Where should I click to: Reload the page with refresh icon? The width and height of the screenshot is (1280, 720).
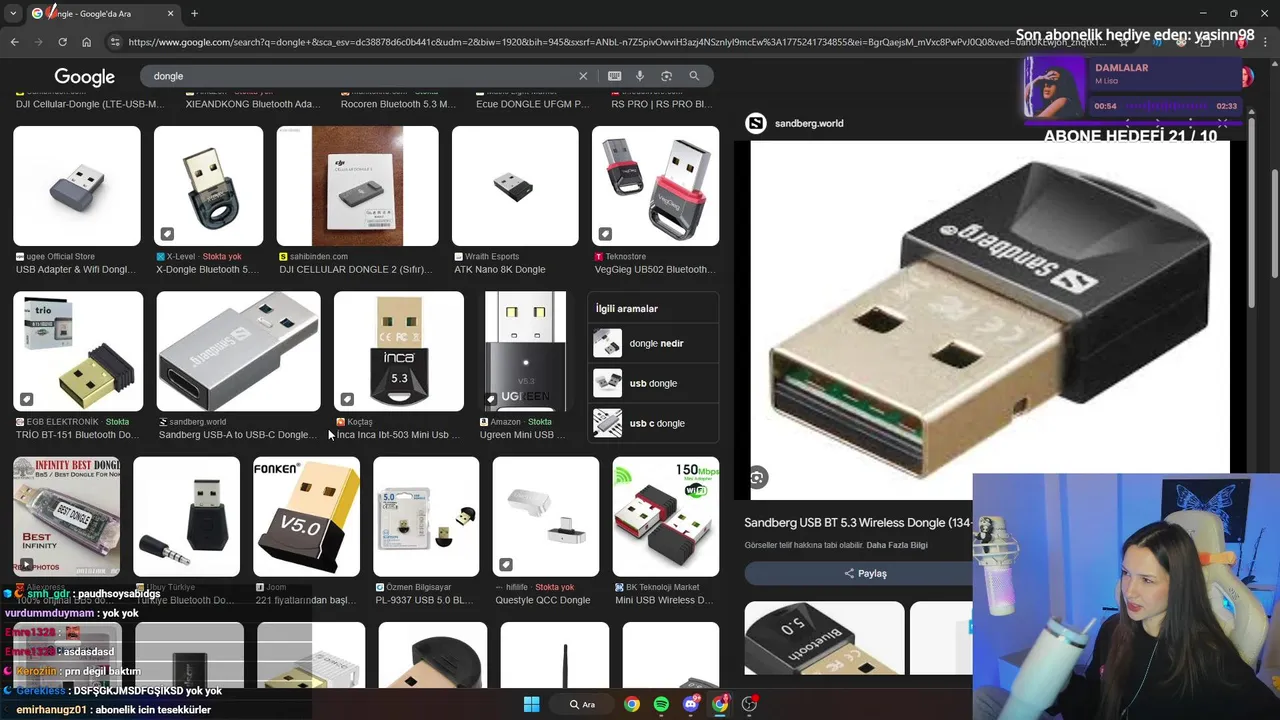62,42
